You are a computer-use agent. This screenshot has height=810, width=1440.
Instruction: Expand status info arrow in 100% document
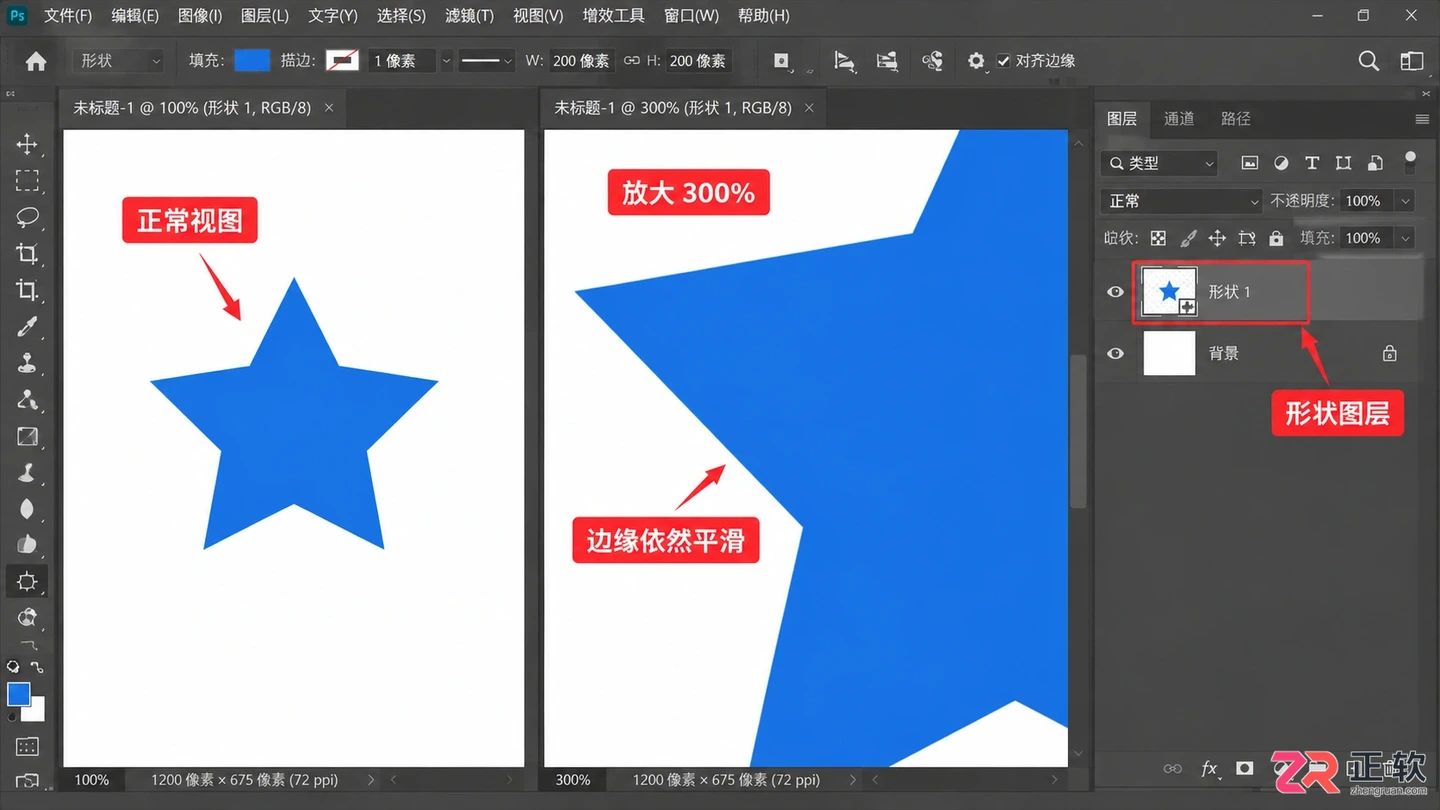371,779
